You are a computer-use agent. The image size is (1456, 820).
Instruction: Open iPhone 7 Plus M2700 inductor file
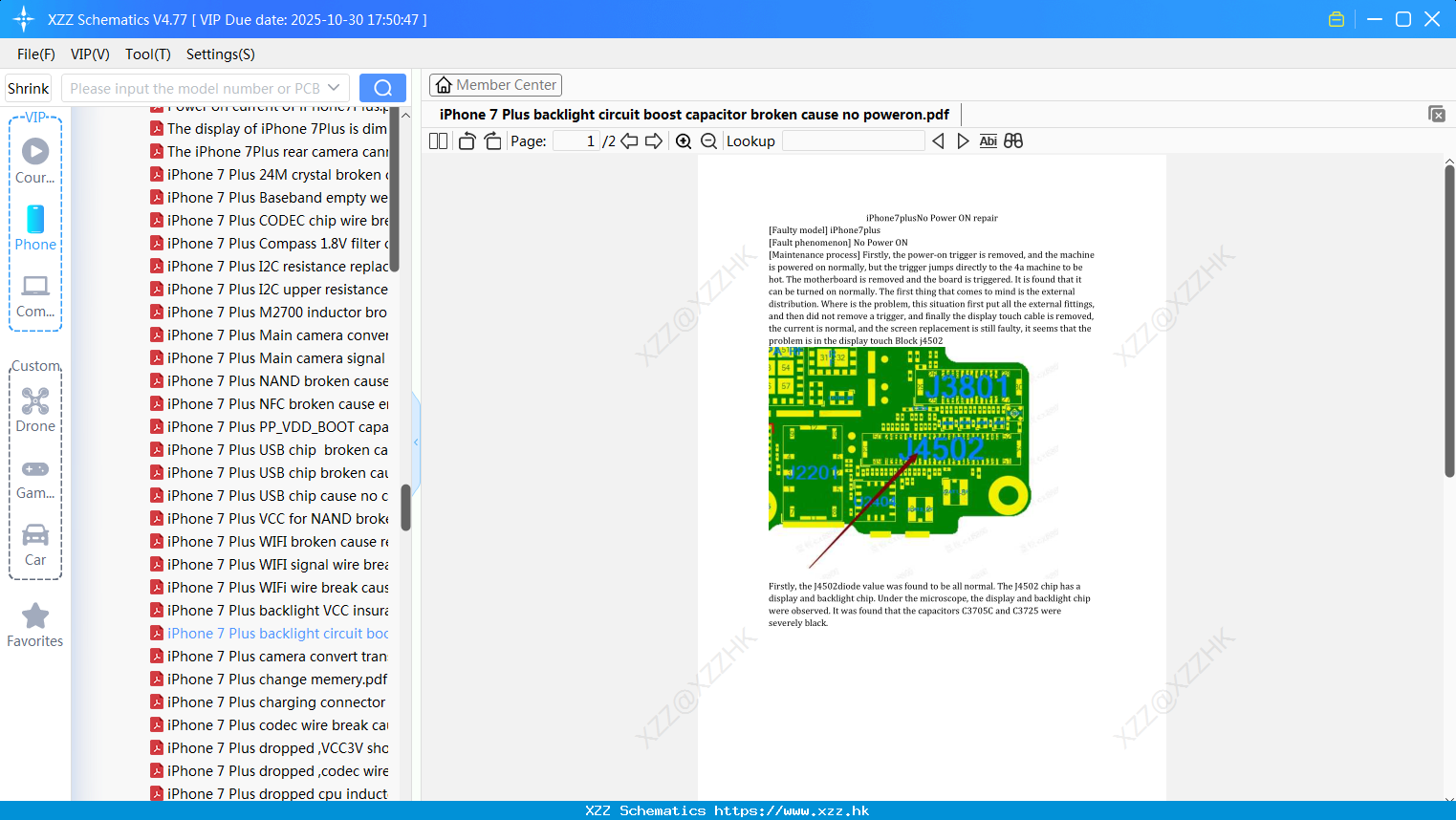point(269,313)
